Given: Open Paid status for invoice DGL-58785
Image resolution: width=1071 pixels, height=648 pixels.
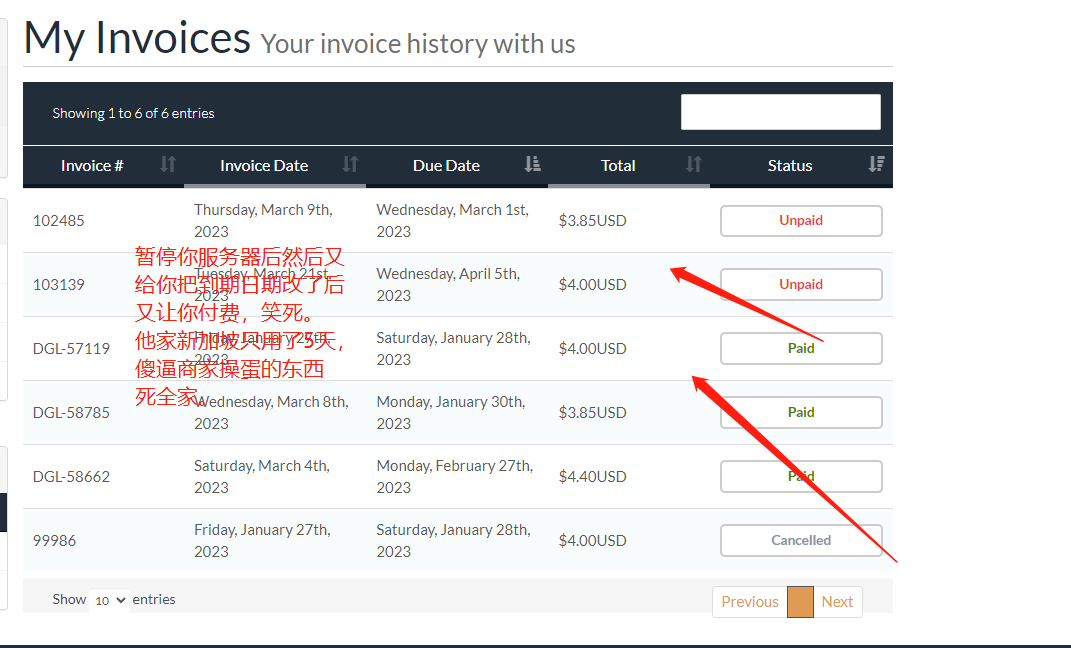Looking at the screenshot, I should point(801,412).
